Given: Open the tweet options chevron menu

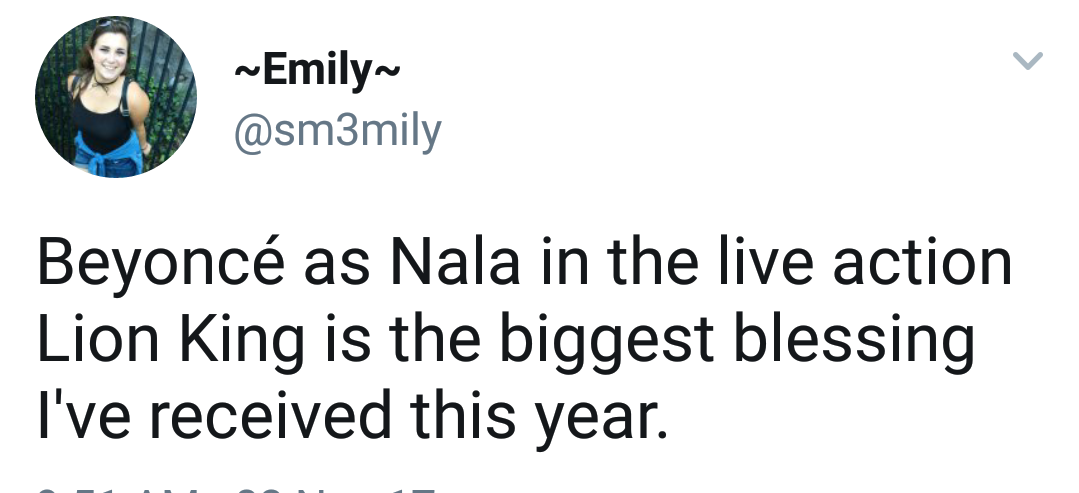Looking at the screenshot, I should point(1027,61).
